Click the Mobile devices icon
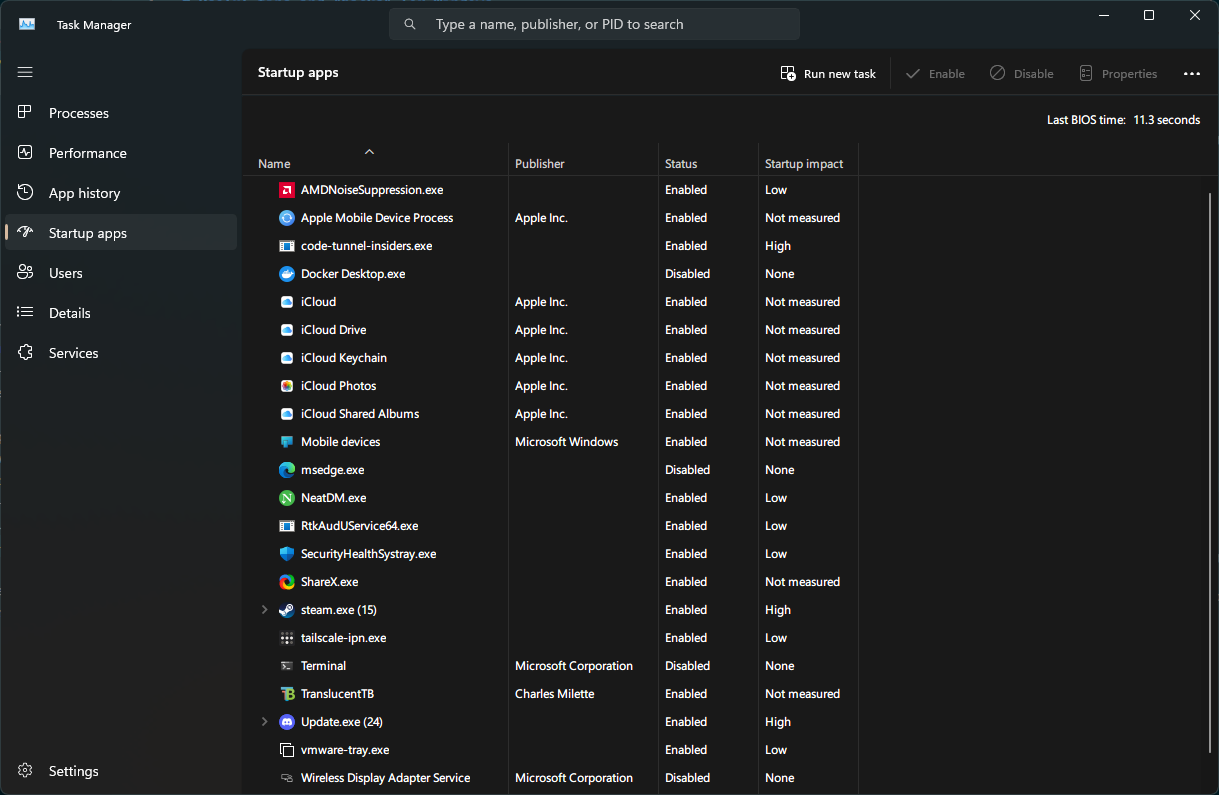The height and width of the screenshot is (795, 1219). point(287,442)
